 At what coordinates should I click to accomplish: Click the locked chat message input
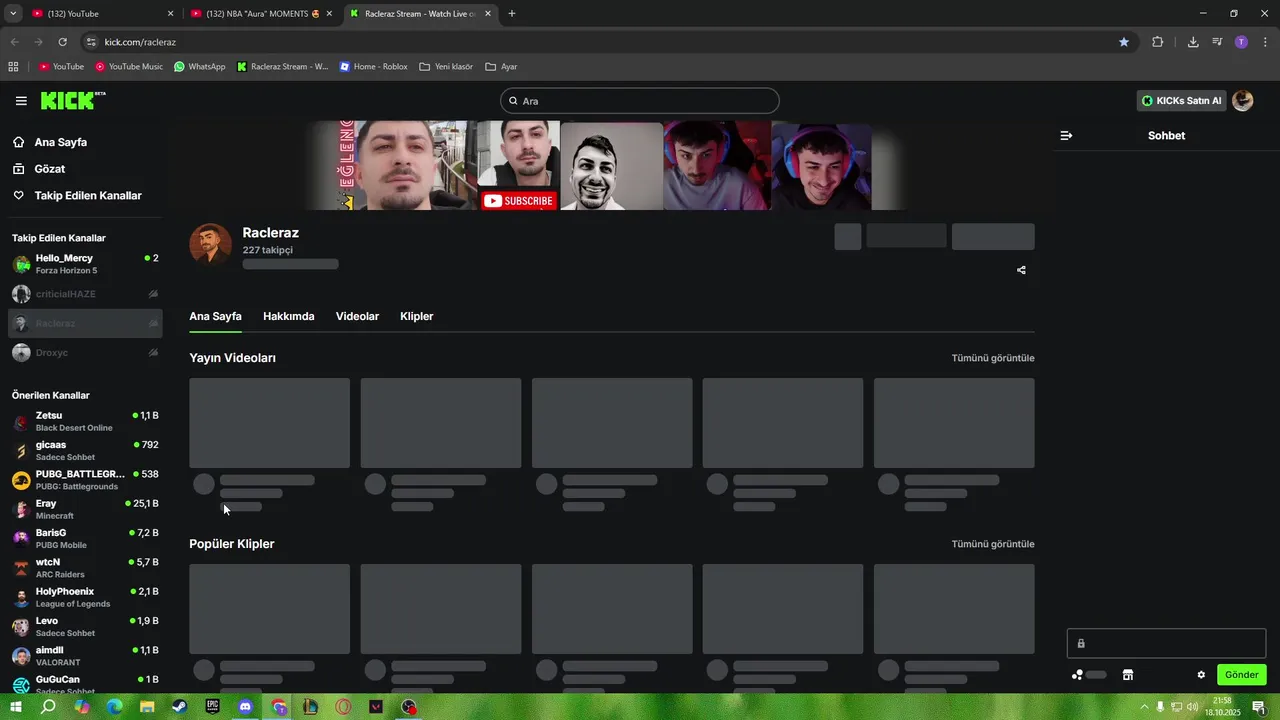1166,643
